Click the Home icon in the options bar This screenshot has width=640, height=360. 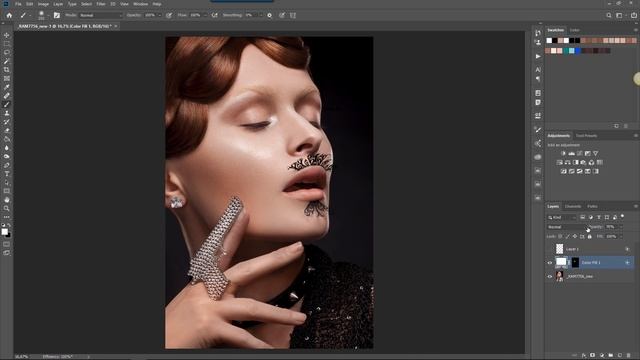9,15
